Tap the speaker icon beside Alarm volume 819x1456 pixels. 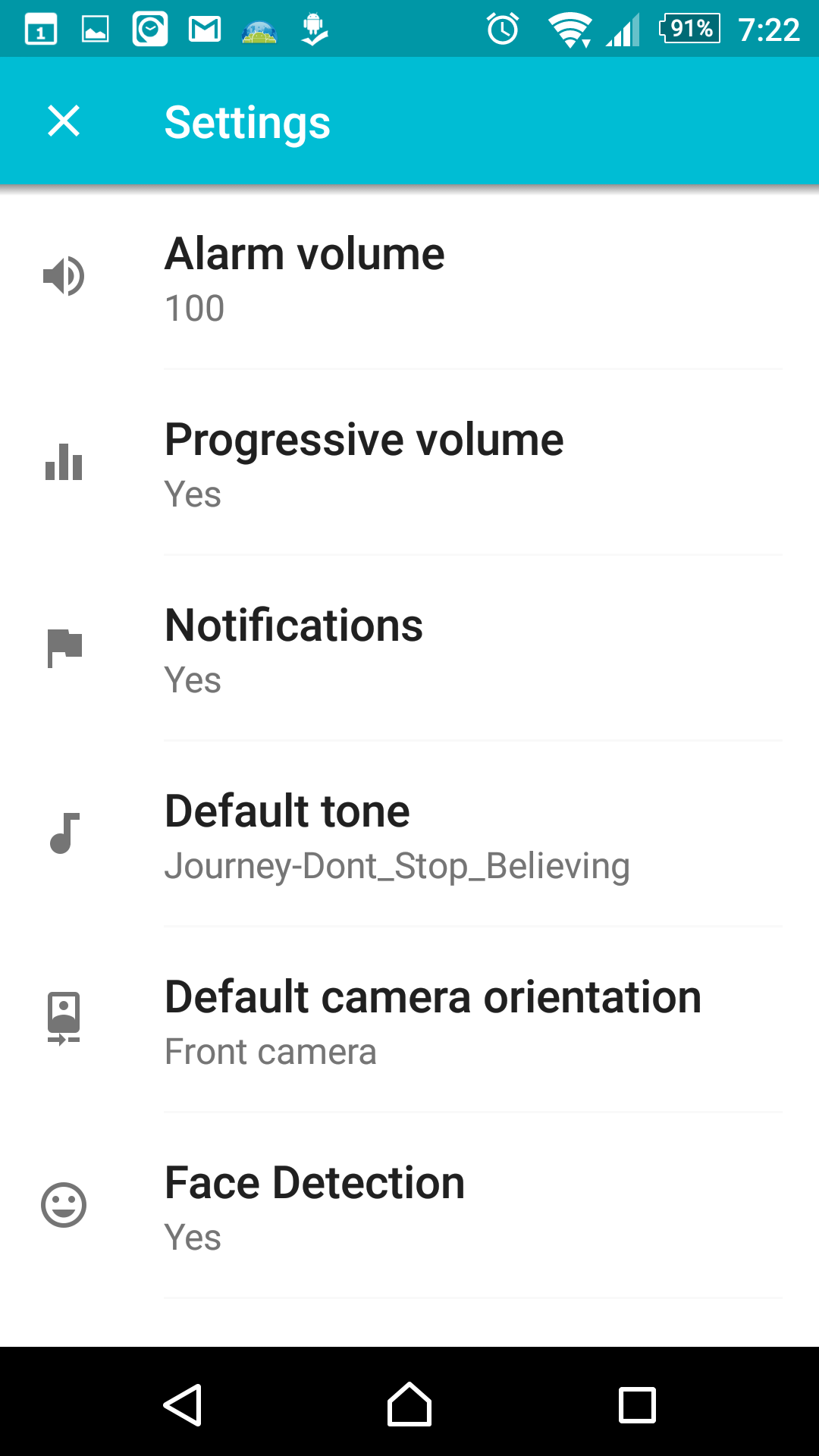point(64,276)
